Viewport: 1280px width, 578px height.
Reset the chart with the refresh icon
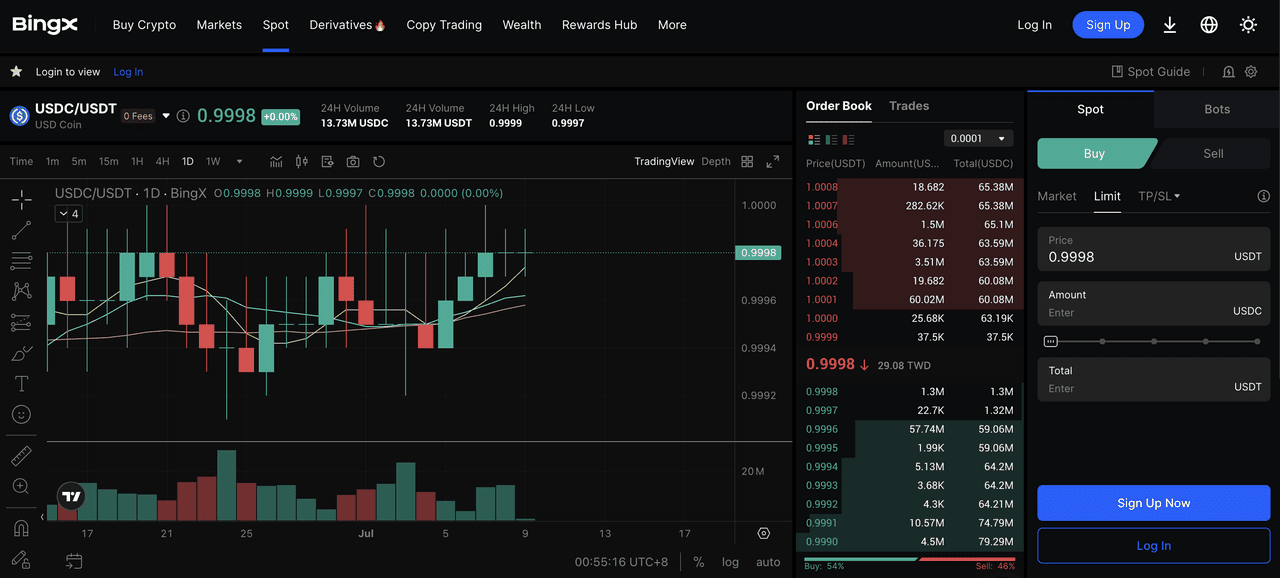(x=379, y=162)
